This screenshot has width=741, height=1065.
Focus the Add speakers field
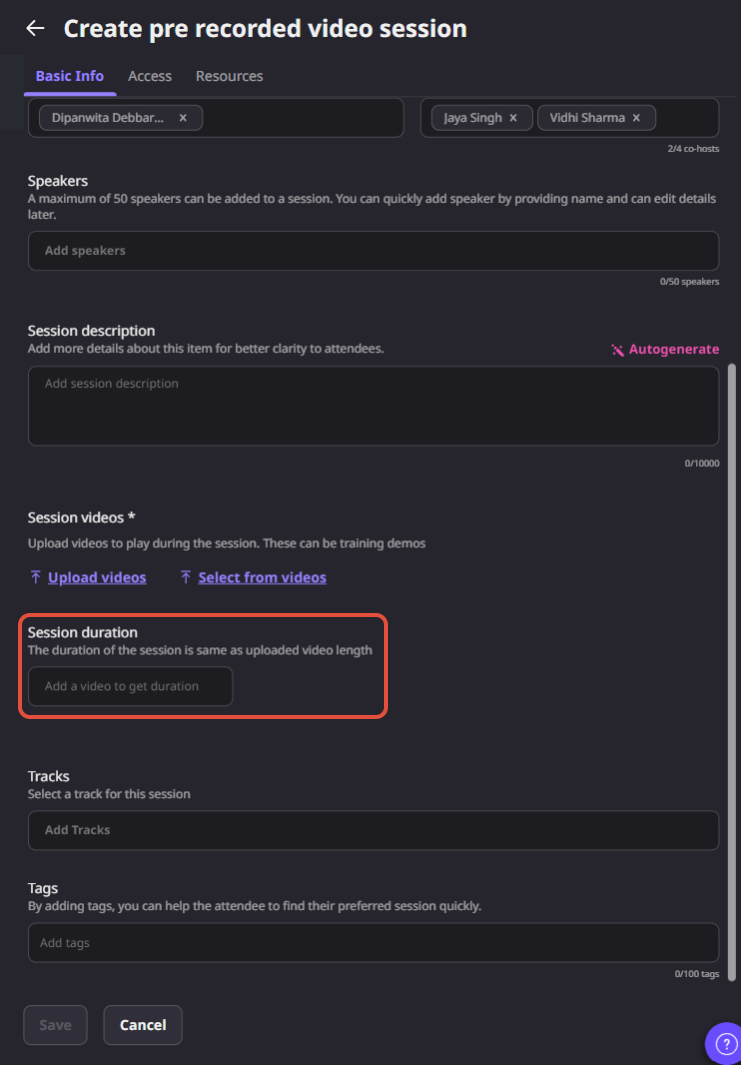click(373, 251)
